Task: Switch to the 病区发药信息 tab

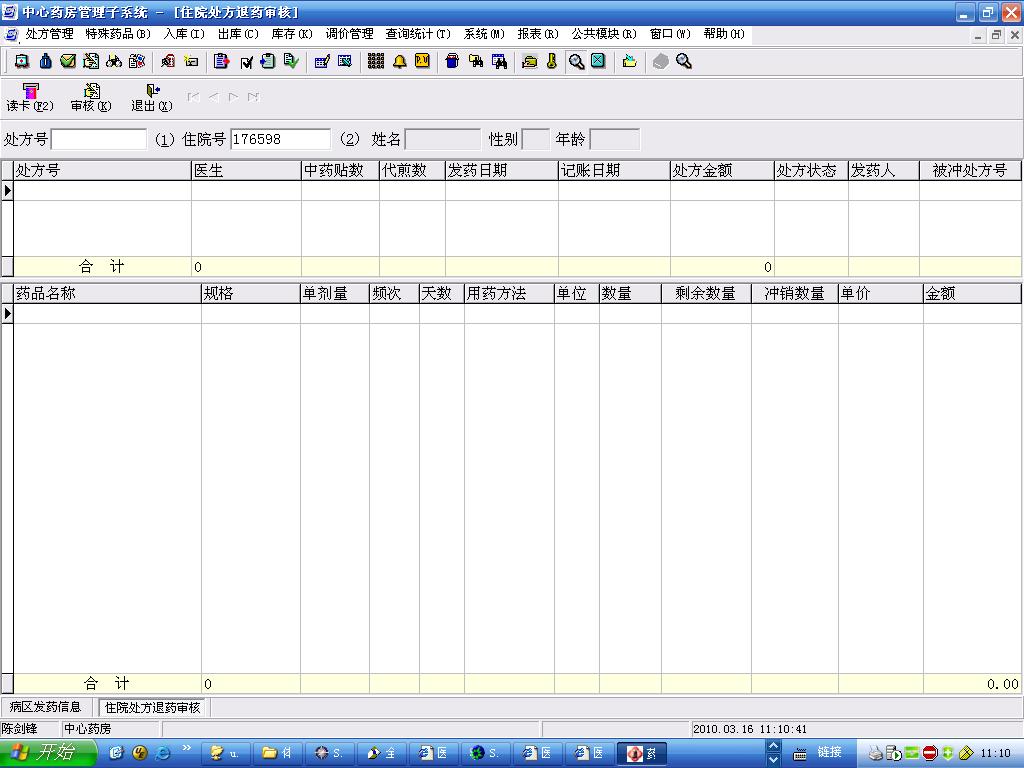Action: [x=45, y=707]
